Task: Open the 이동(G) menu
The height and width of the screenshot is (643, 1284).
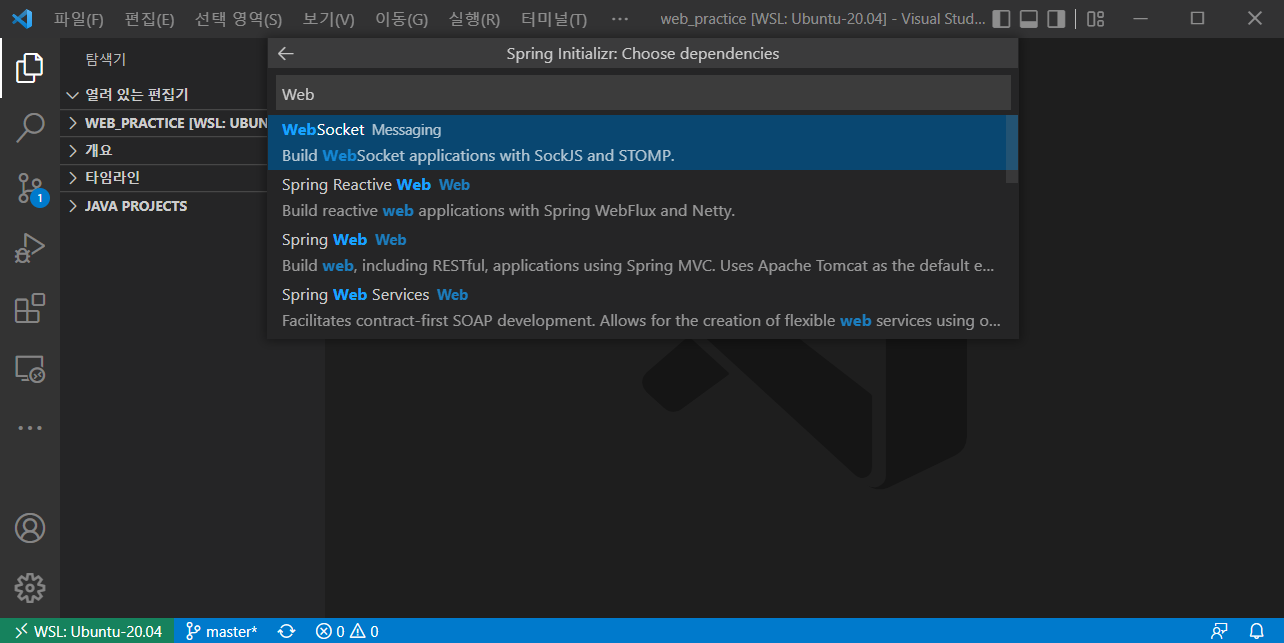Action: pyautogui.click(x=401, y=19)
